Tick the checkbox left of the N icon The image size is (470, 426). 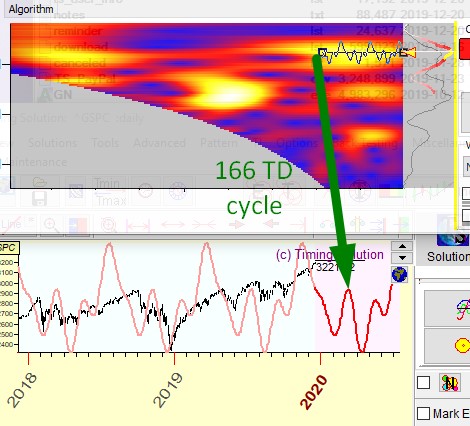coord(423,383)
